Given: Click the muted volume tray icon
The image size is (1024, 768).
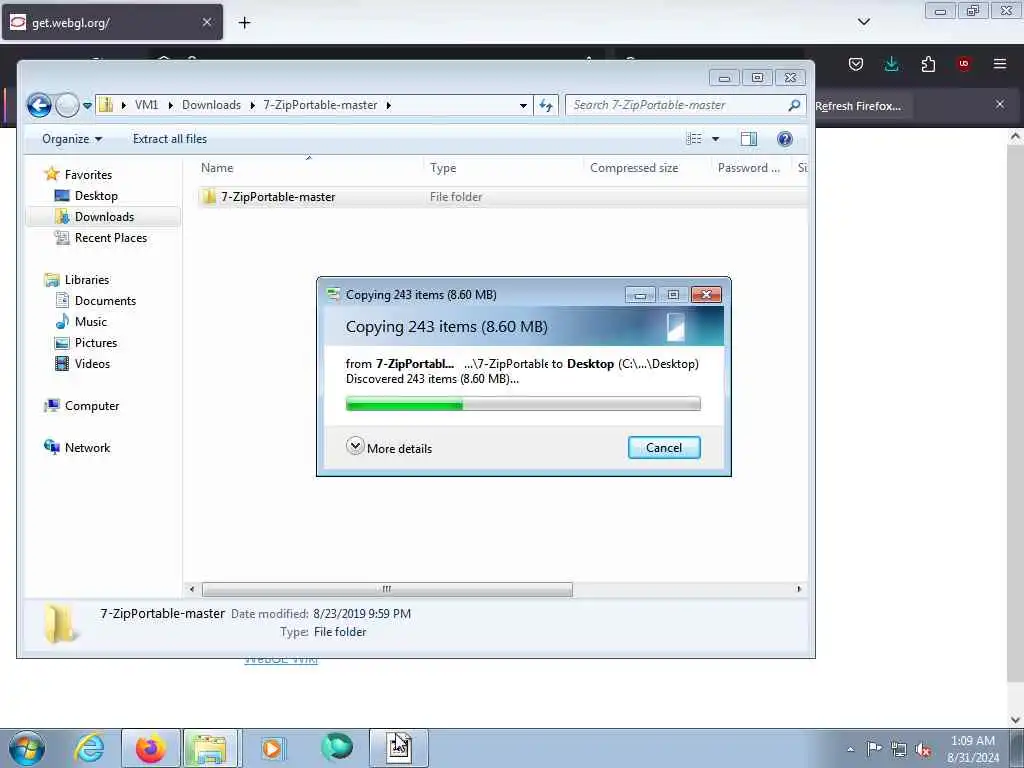Looking at the screenshot, I should [x=923, y=750].
